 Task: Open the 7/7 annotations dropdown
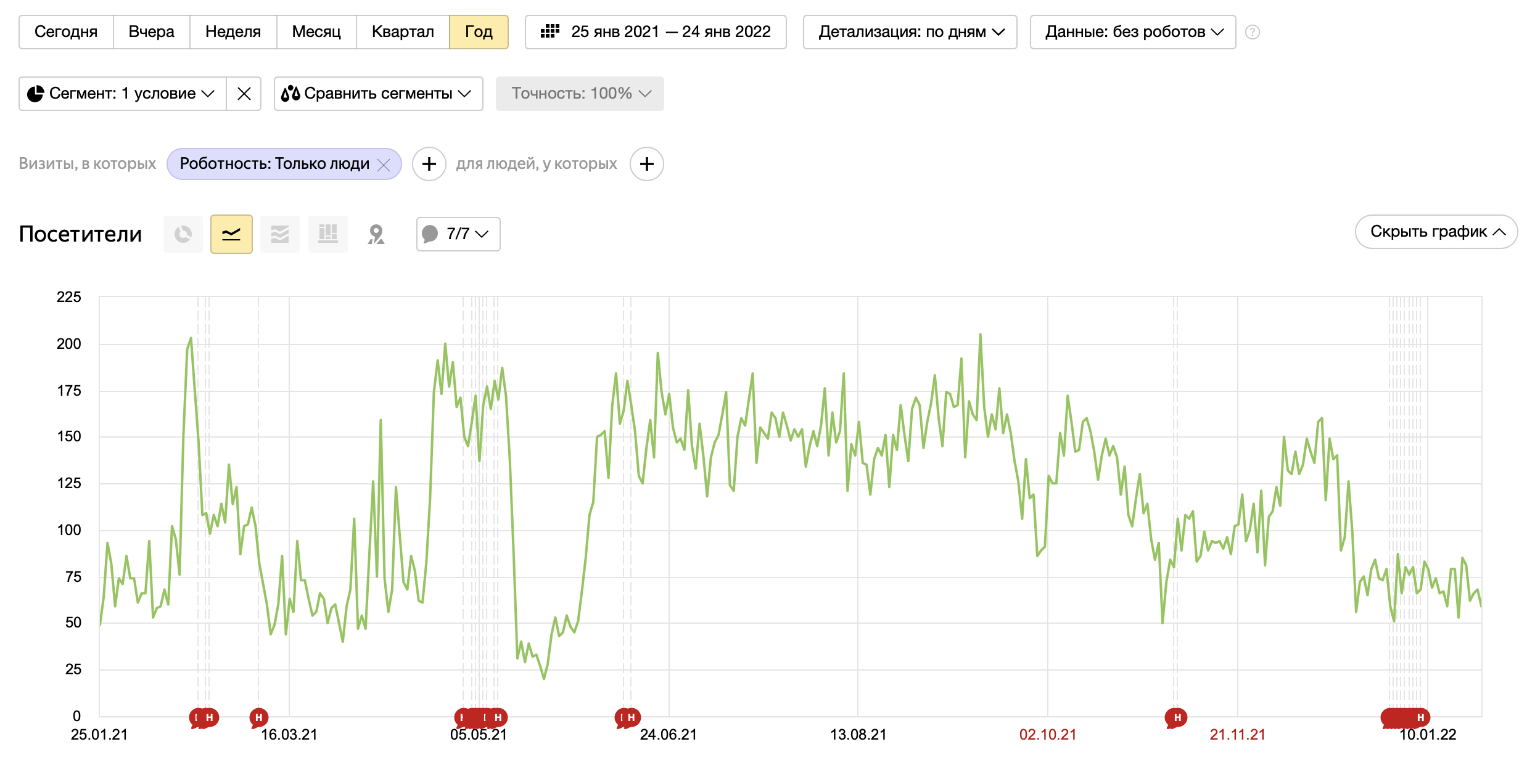[x=458, y=234]
